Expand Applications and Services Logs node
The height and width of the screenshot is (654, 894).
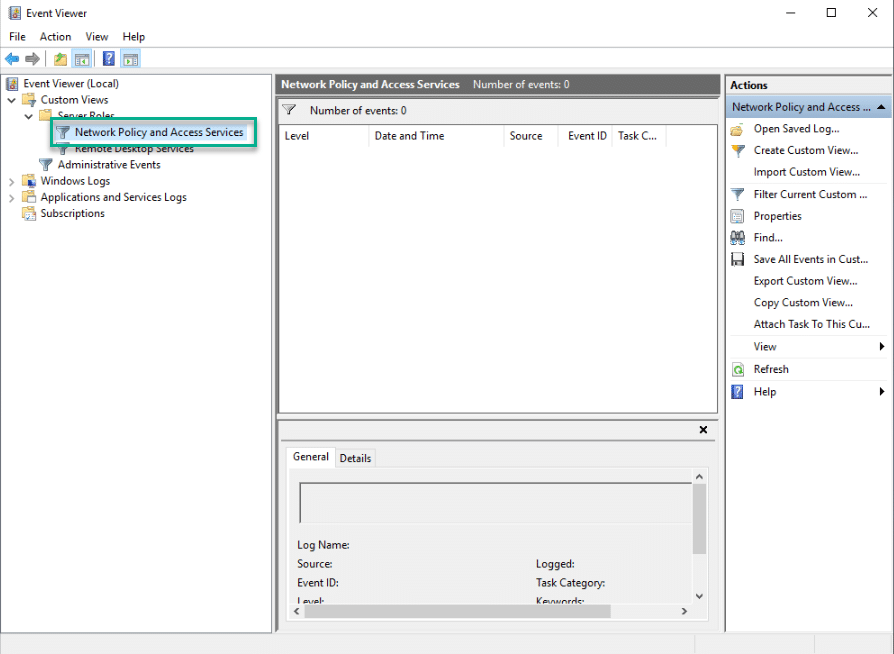pyautogui.click(x=11, y=198)
